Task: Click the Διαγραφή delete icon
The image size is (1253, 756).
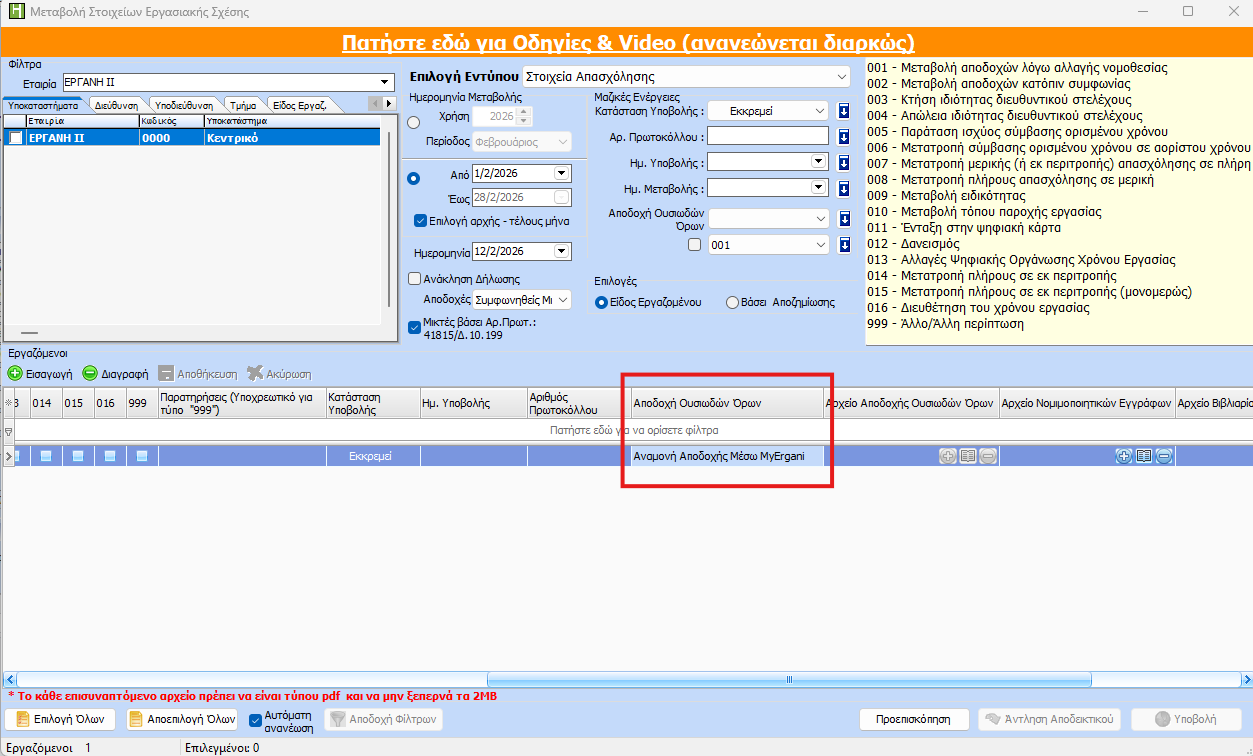Action: pyautogui.click(x=90, y=374)
